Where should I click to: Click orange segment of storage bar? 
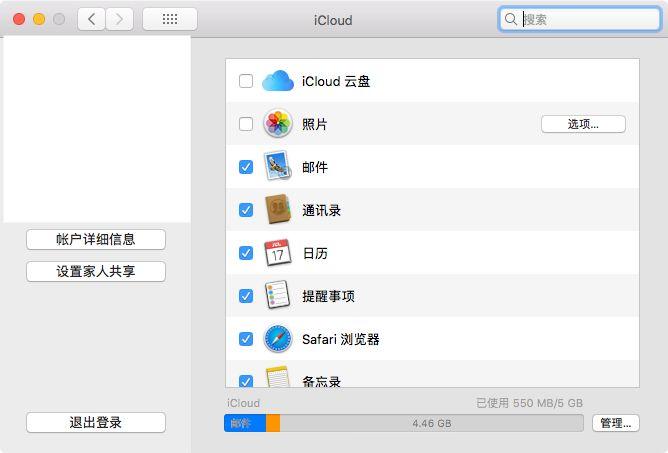273,423
